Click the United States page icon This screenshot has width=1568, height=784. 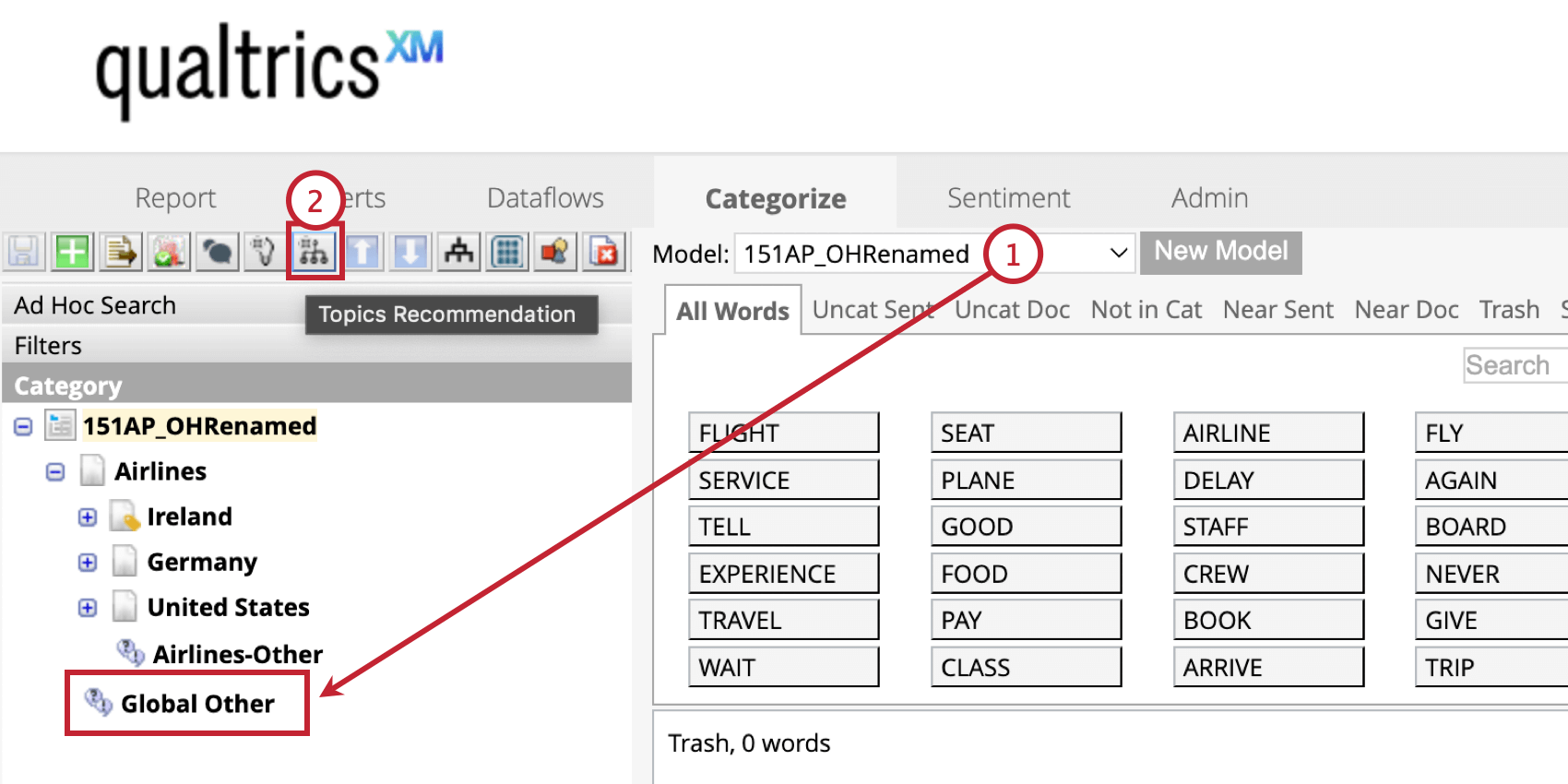(x=125, y=606)
